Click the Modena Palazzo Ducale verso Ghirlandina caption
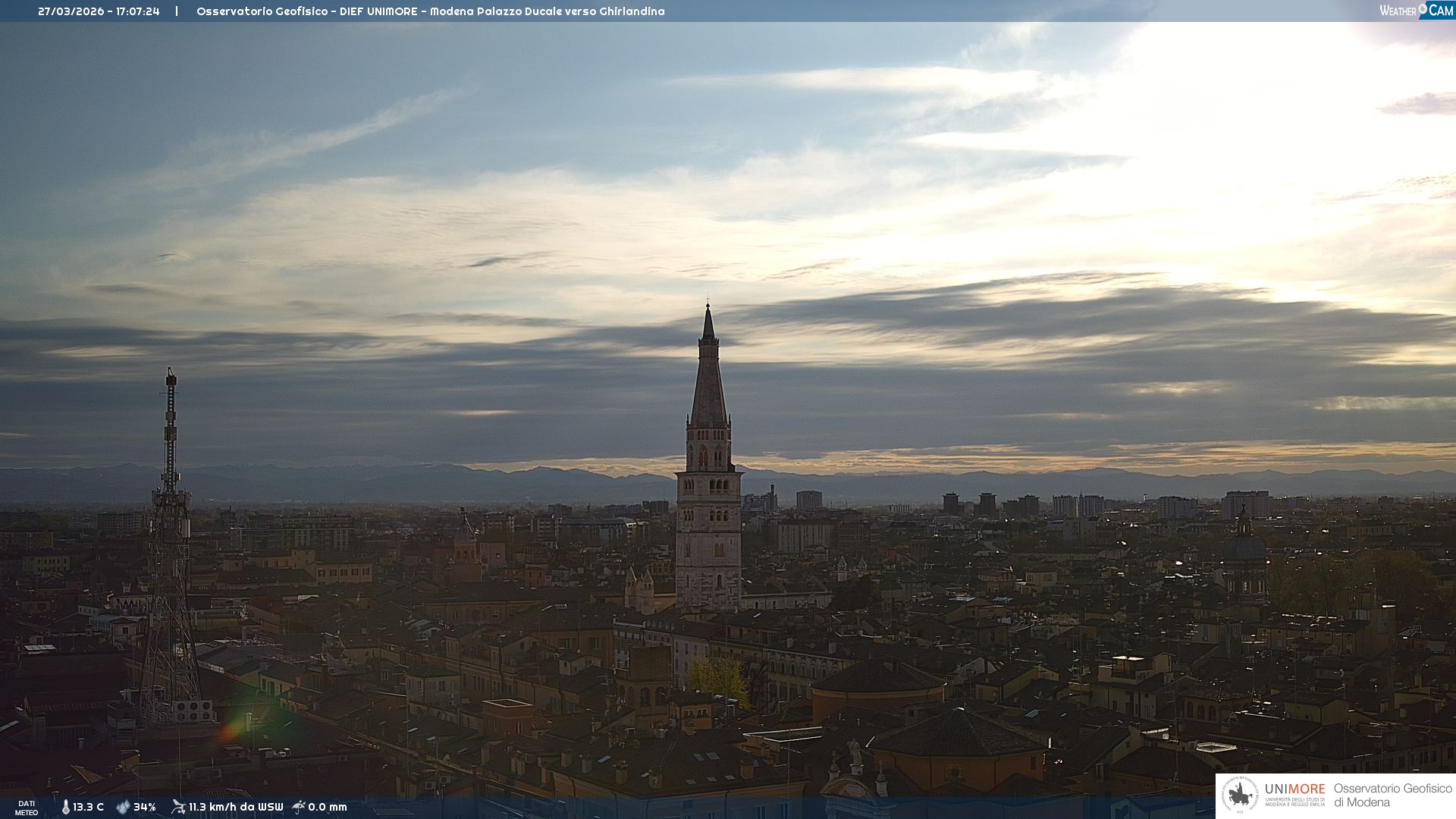 [547, 11]
